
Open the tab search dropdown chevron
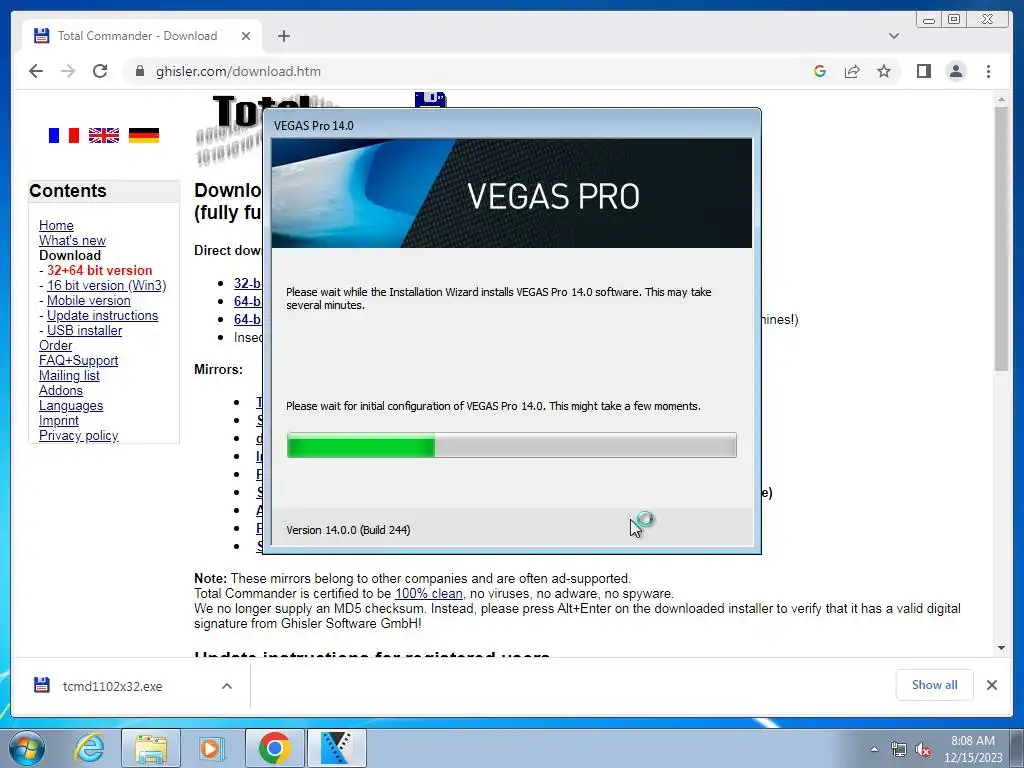[x=894, y=36]
